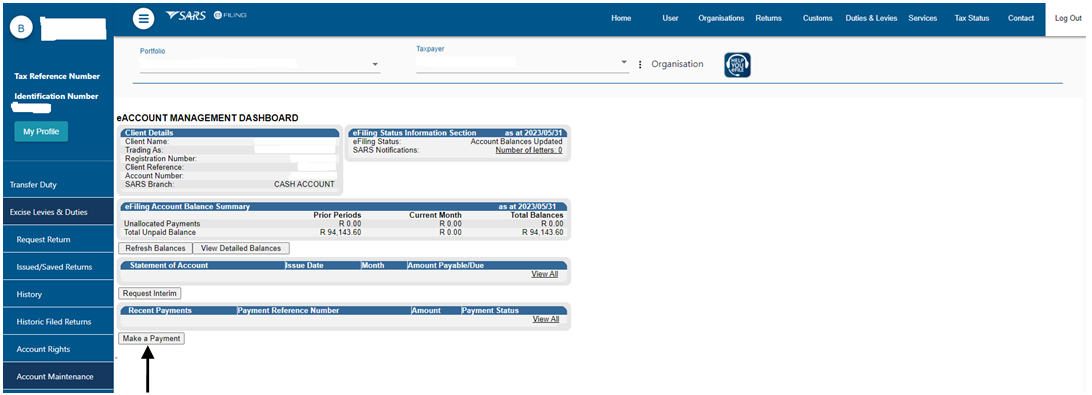The width and height of the screenshot is (1092, 395).
Task: Open View All under Statement of Account
Action: click(x=545, y=274)
